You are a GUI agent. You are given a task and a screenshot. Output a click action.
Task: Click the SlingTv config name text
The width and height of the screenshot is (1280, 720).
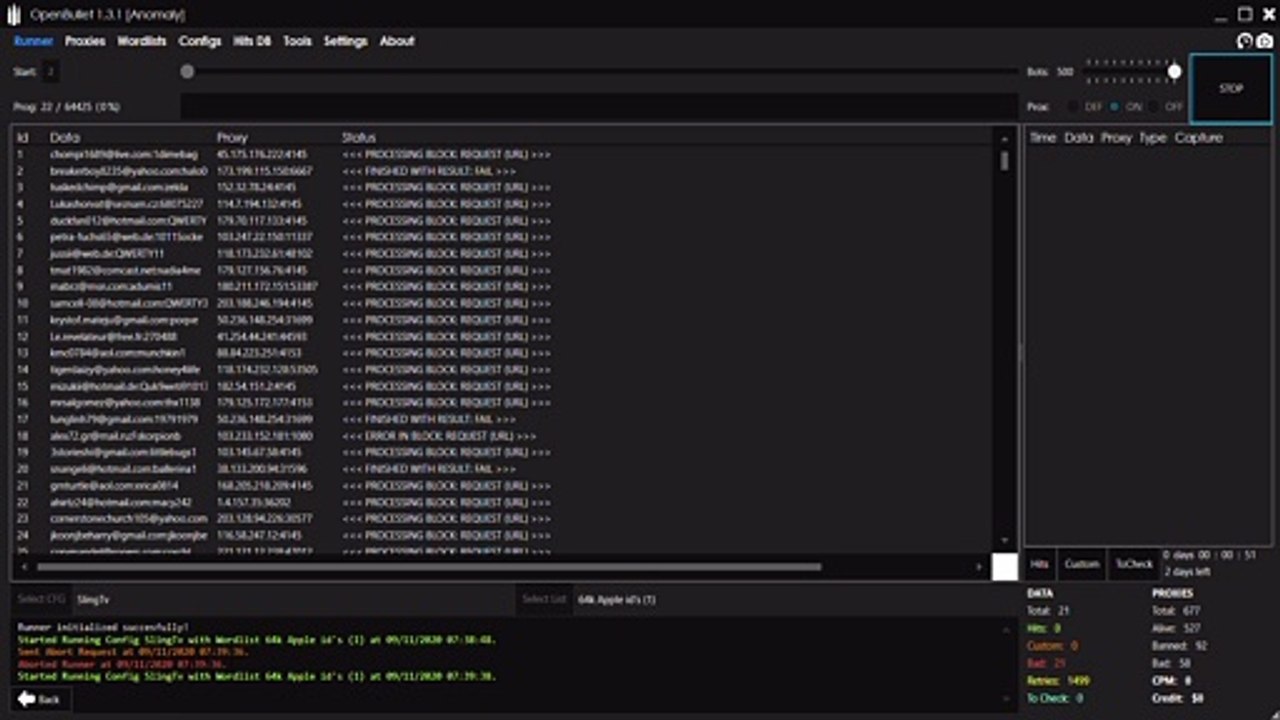point(93,600)
